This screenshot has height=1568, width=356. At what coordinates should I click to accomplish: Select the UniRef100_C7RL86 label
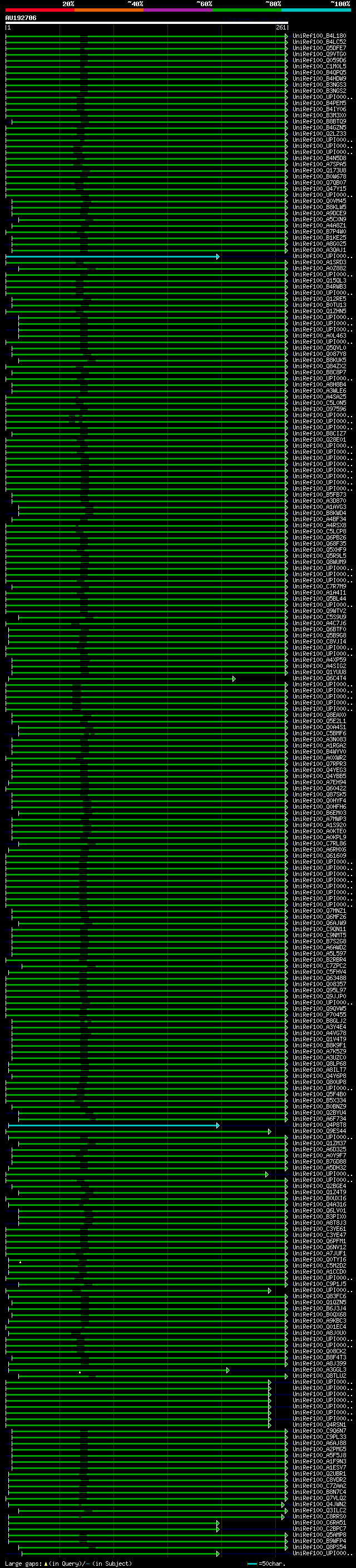tap(319, 844)
